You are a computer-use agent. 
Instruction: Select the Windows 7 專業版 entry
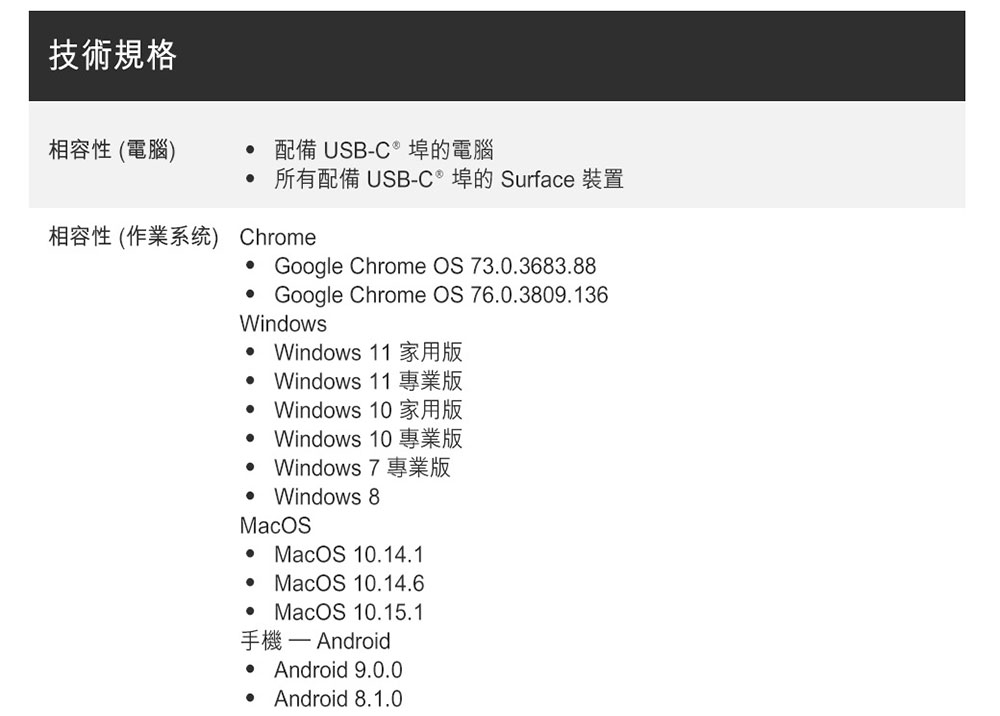[x=362, y=467]
